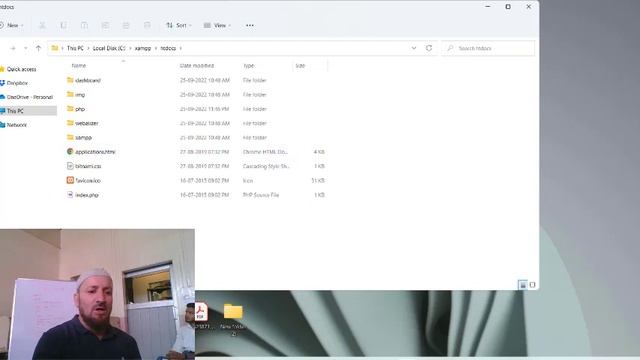Screen dimensions: 640x360
Task: Click the folder icon in address bar
Action: [55, 48]
